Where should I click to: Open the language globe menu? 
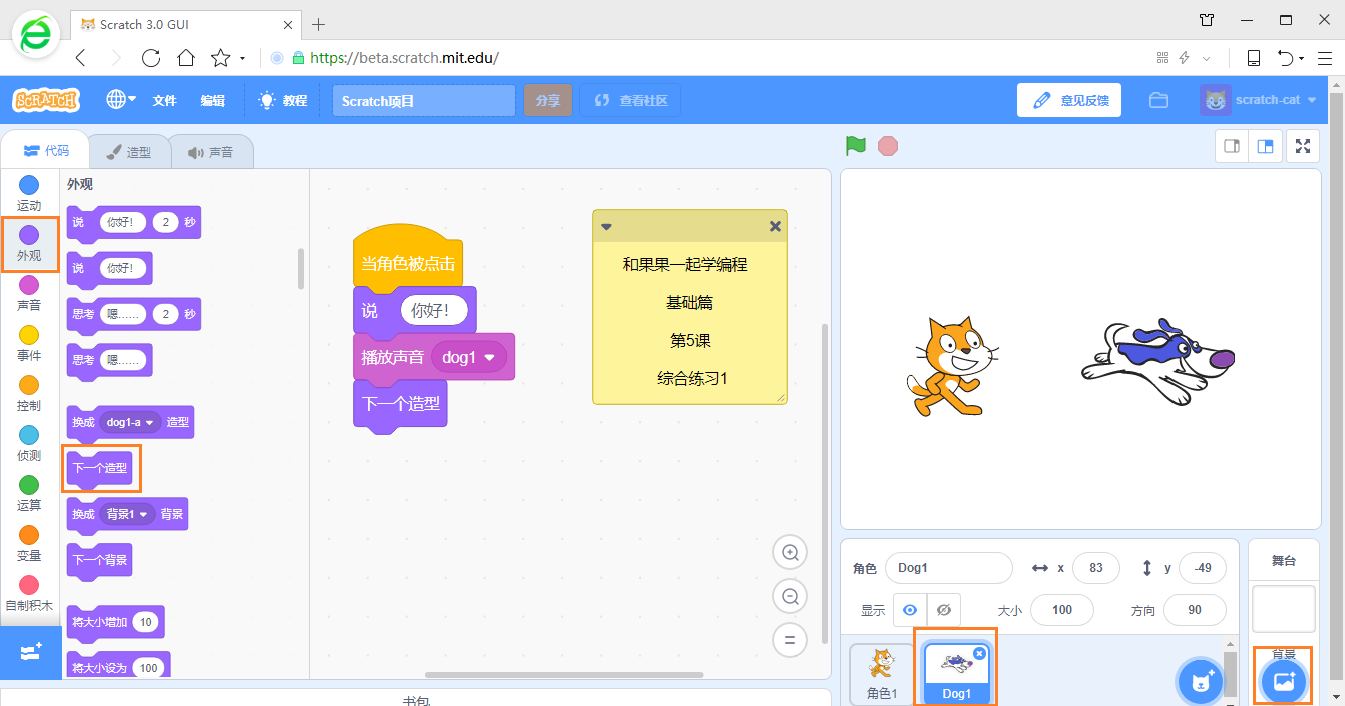[x=121, y=99]
